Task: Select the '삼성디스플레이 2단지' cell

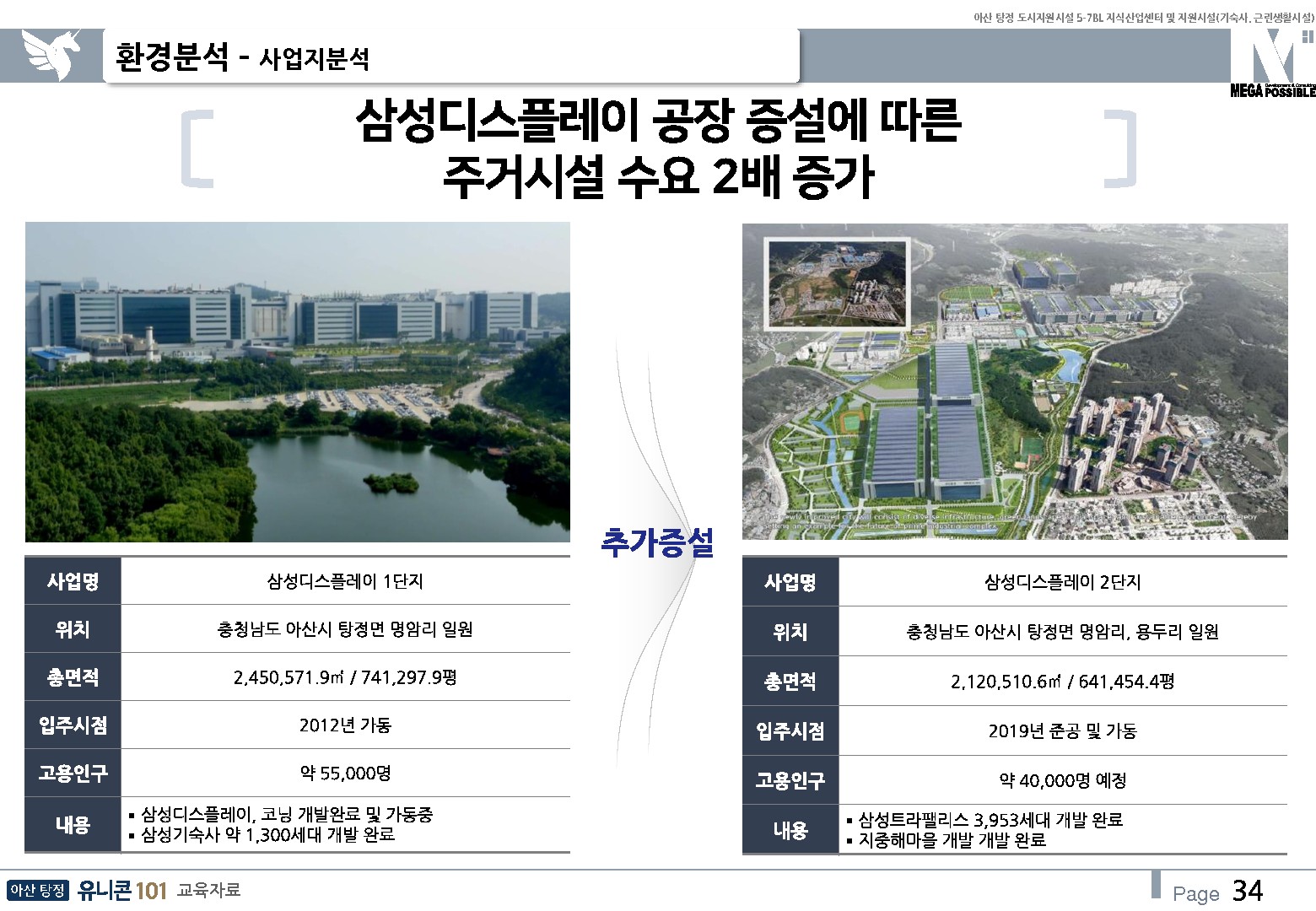Action: [x=1063, y=582]
